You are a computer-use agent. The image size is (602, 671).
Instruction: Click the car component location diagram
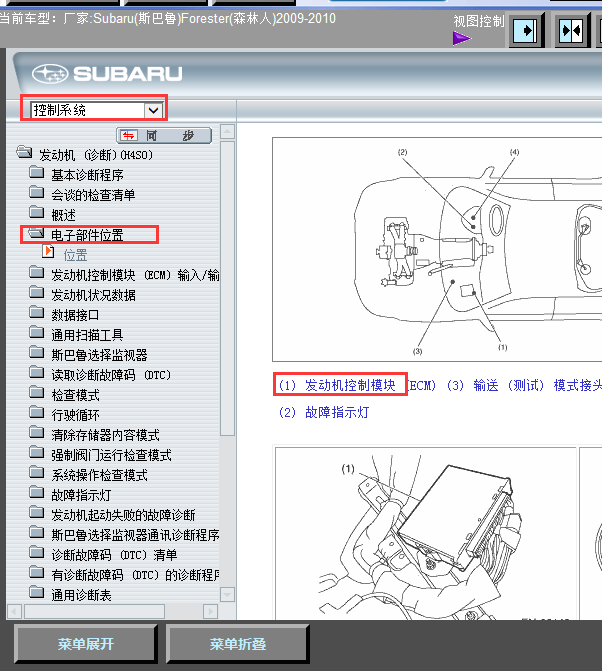(437, 249)
